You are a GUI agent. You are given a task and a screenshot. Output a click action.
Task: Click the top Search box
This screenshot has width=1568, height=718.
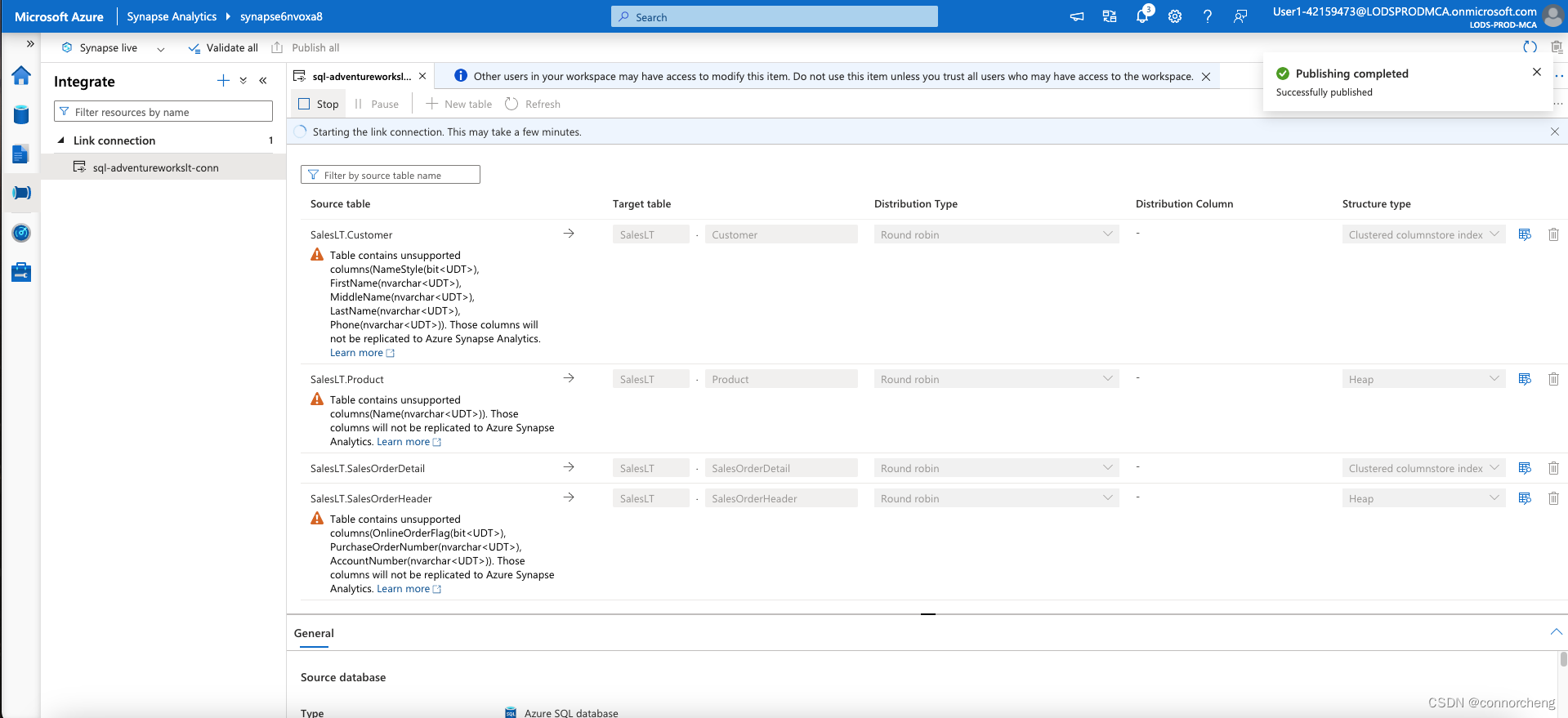[775, 16]
